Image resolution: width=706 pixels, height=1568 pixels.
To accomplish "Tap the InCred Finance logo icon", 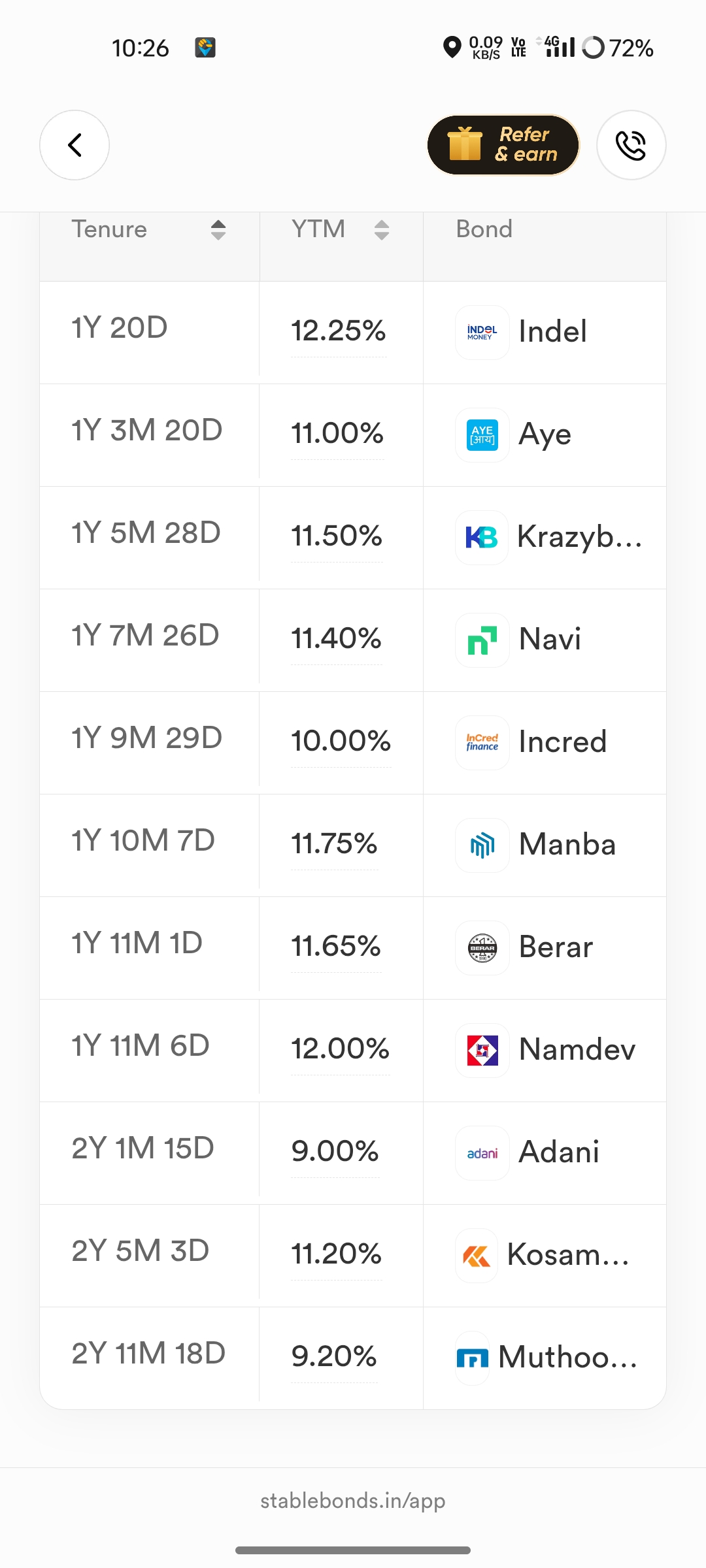I will click(482, 743).
